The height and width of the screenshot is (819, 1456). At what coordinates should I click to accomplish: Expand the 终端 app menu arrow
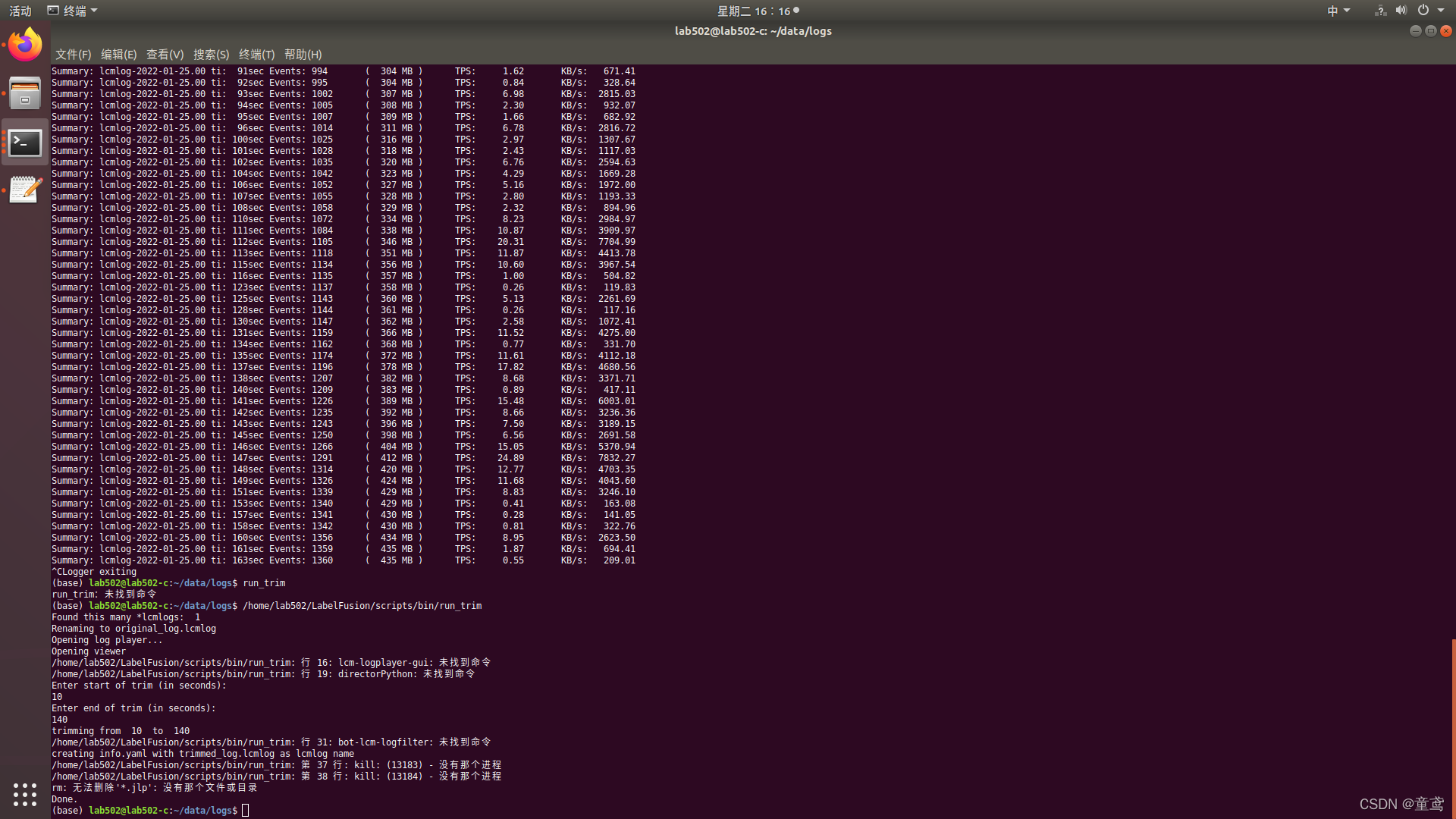click(x=94, y=11)
